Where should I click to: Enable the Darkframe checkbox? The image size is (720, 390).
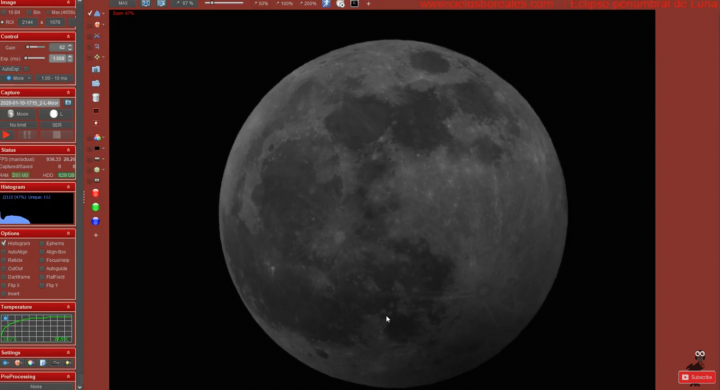[4, 277]
